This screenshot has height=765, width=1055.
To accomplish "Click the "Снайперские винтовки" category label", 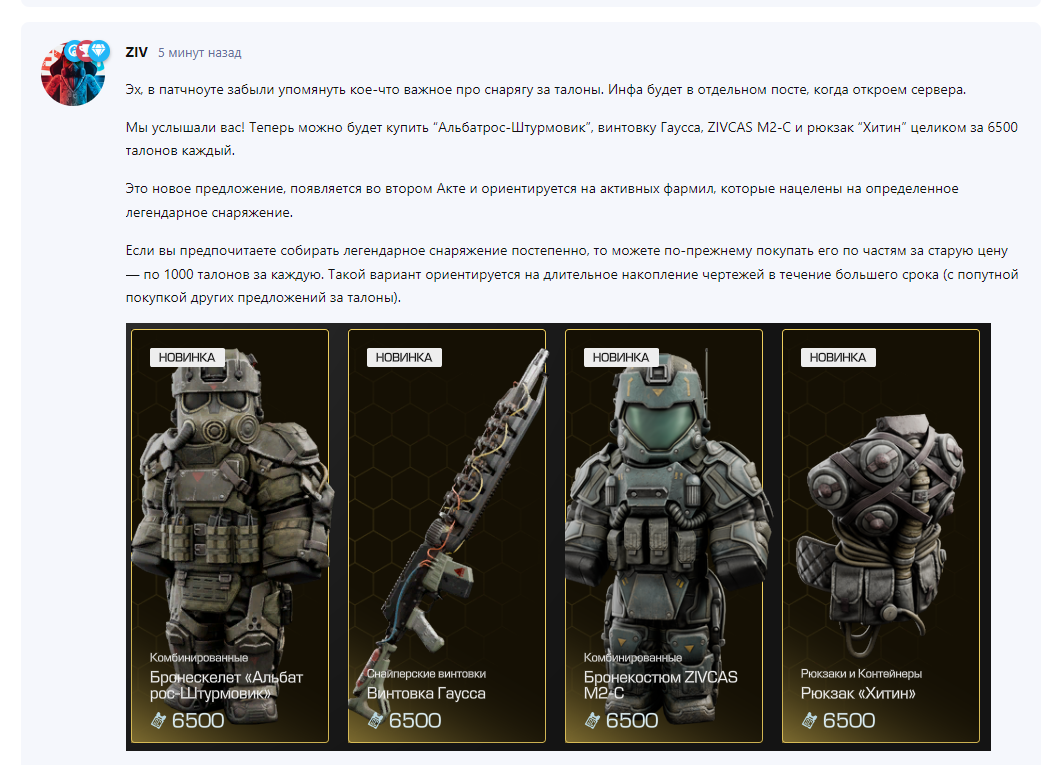I will pyautogui.click(x=426, y=673).
